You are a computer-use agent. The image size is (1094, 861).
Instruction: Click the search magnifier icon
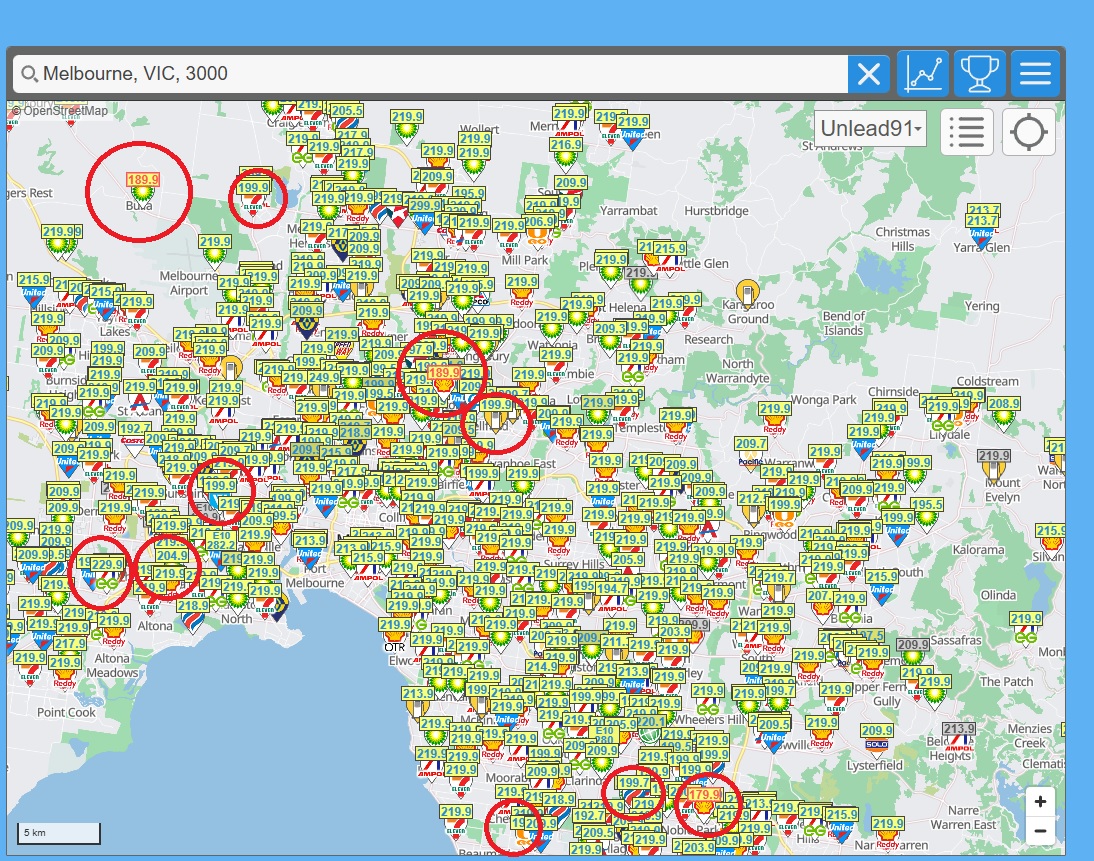coord(29,73)
